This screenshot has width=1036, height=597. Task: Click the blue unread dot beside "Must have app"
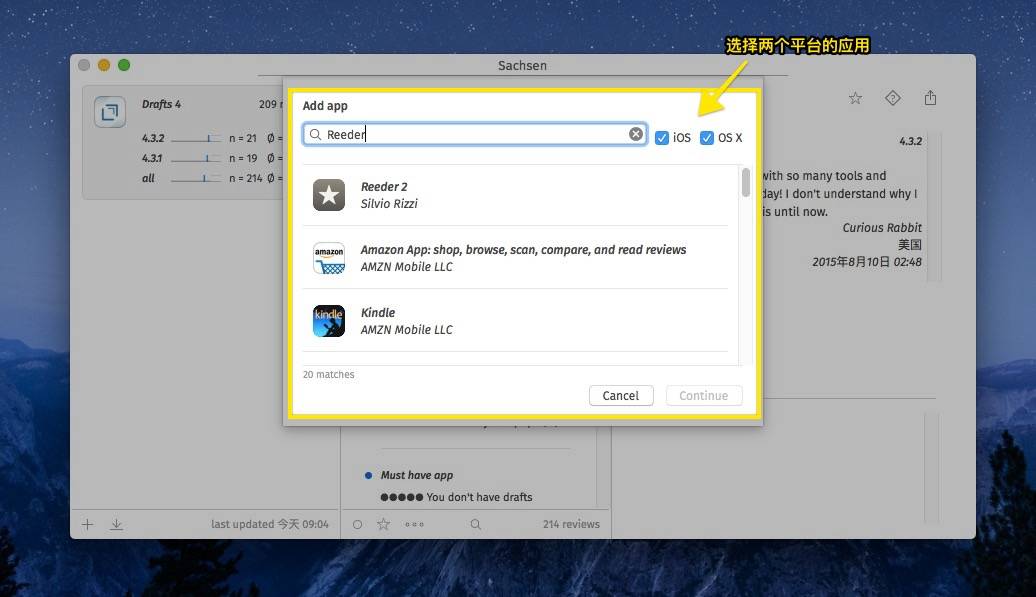pyautogui.click(x=368, y=475)
